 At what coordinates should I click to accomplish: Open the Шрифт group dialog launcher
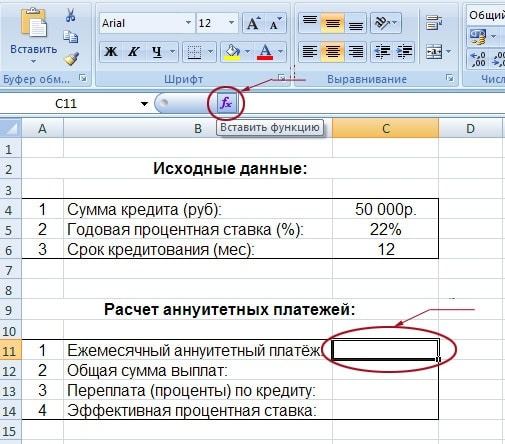point(282,78)
